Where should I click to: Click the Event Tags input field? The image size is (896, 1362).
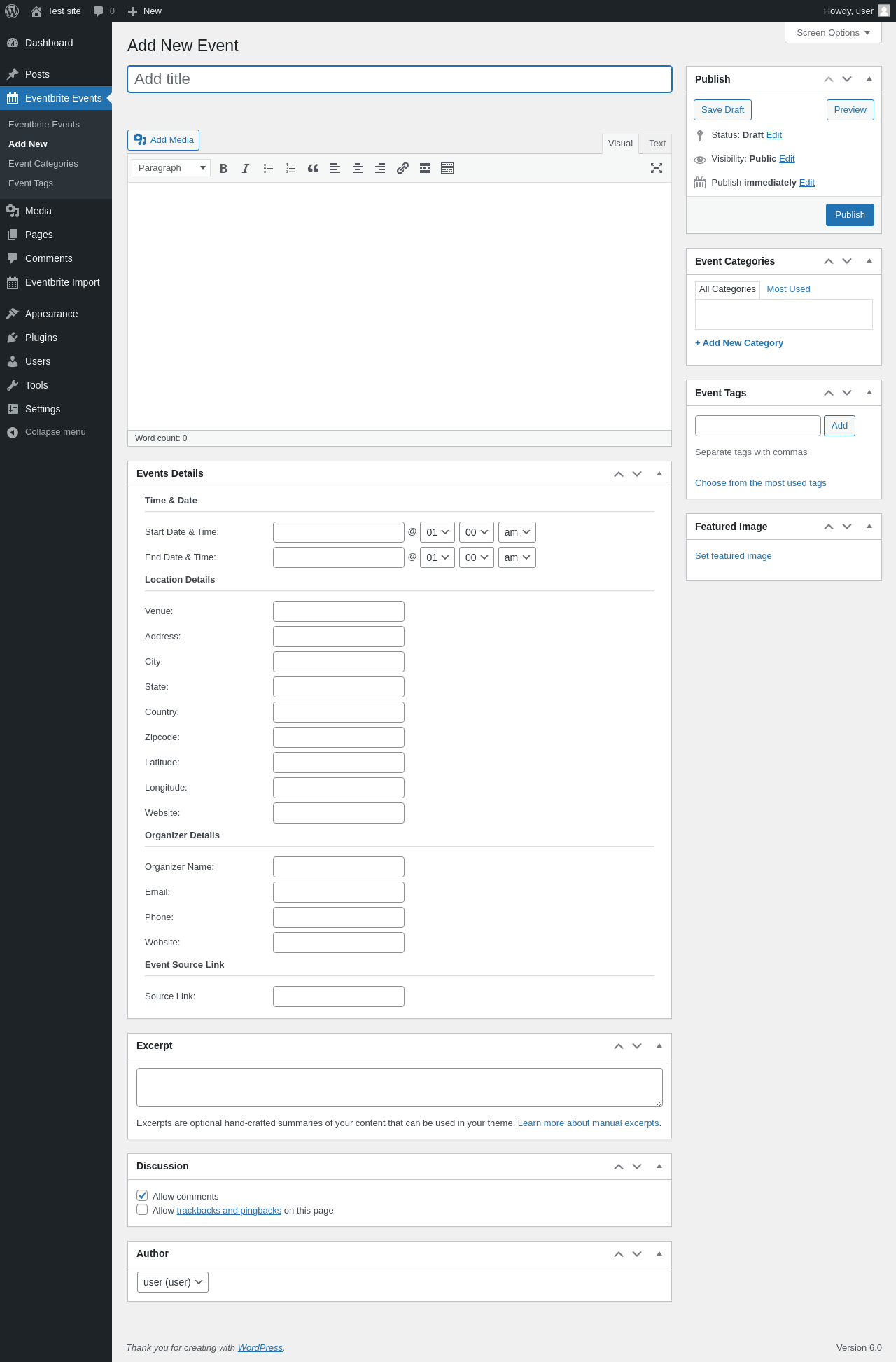tap(758, 426)
